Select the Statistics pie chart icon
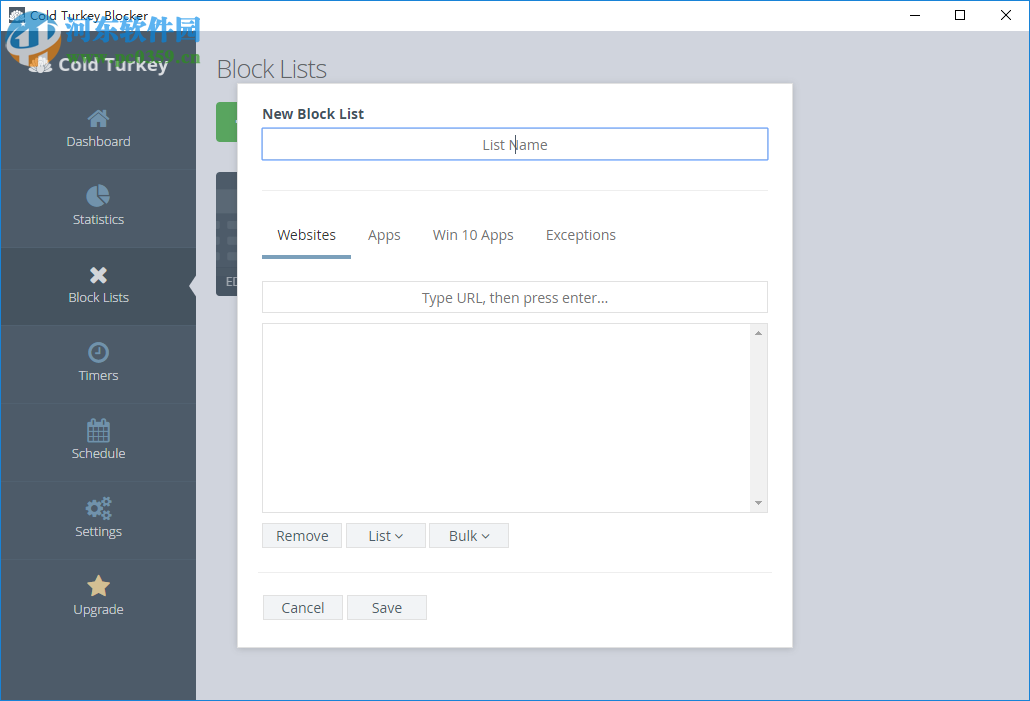This screenshot has width=1030, height=701. click(x=98, y=196)
